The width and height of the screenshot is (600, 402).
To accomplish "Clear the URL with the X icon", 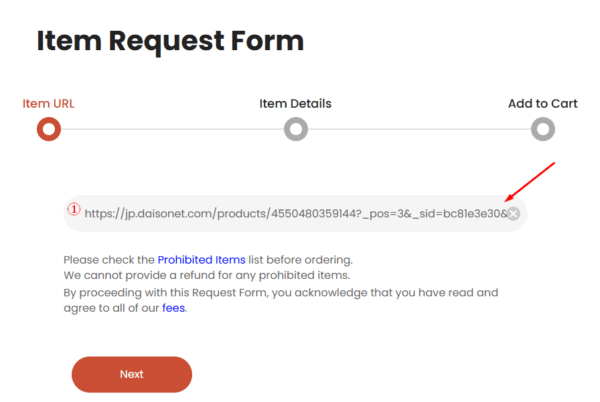I will [513, 213].
